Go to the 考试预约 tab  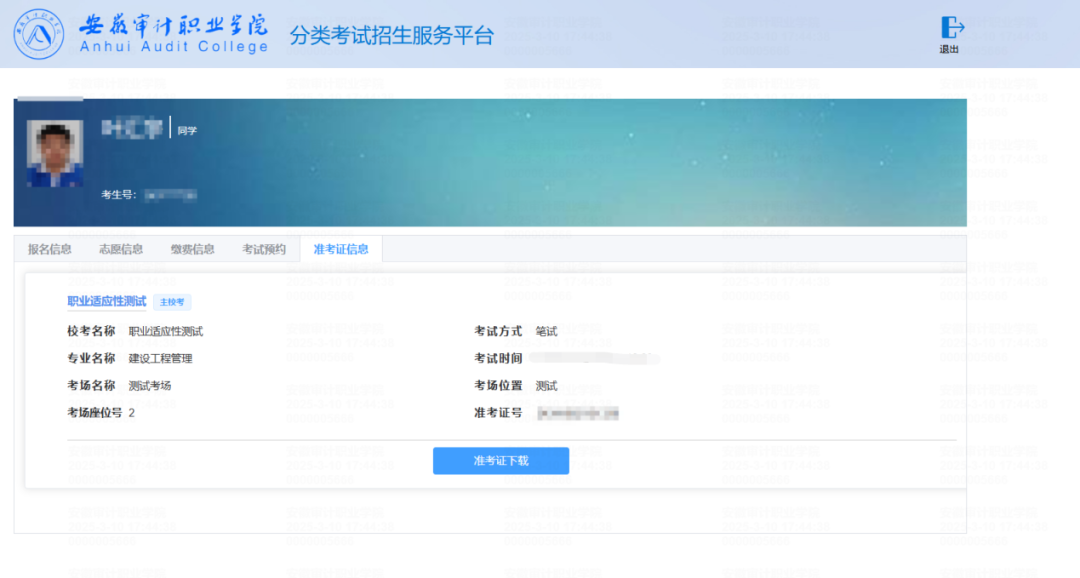(264, 249)
